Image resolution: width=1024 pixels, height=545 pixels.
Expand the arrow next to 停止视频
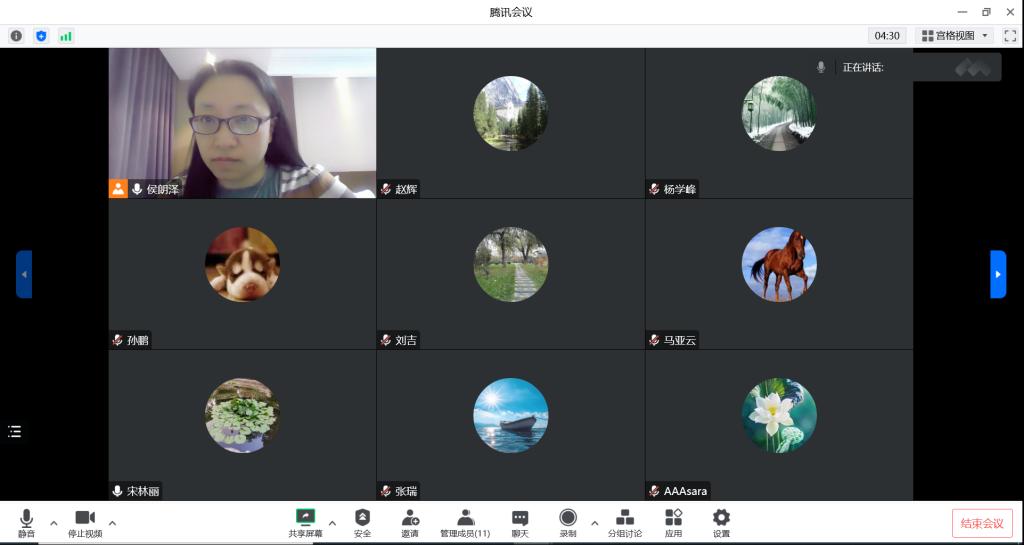[112, 522]
